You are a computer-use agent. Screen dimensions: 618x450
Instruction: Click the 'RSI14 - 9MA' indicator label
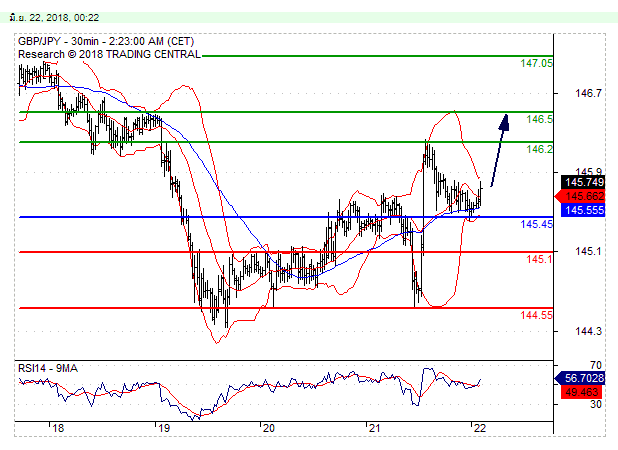(48, 368)
